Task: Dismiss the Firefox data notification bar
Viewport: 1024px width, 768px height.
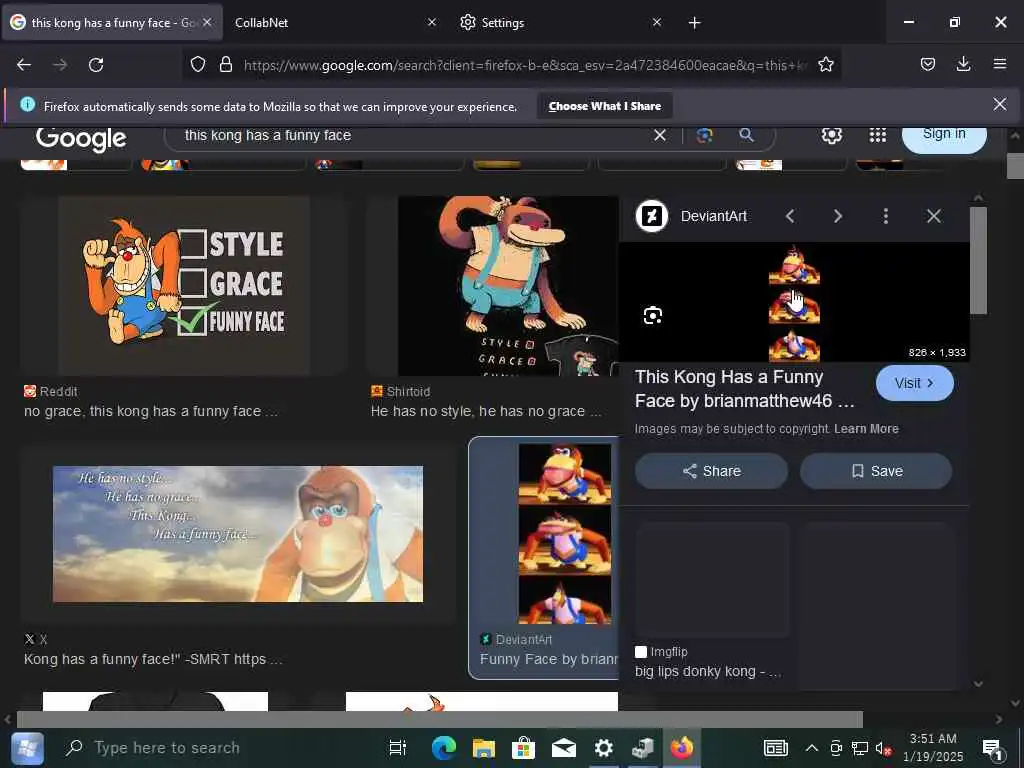Action: pos(999,104)
